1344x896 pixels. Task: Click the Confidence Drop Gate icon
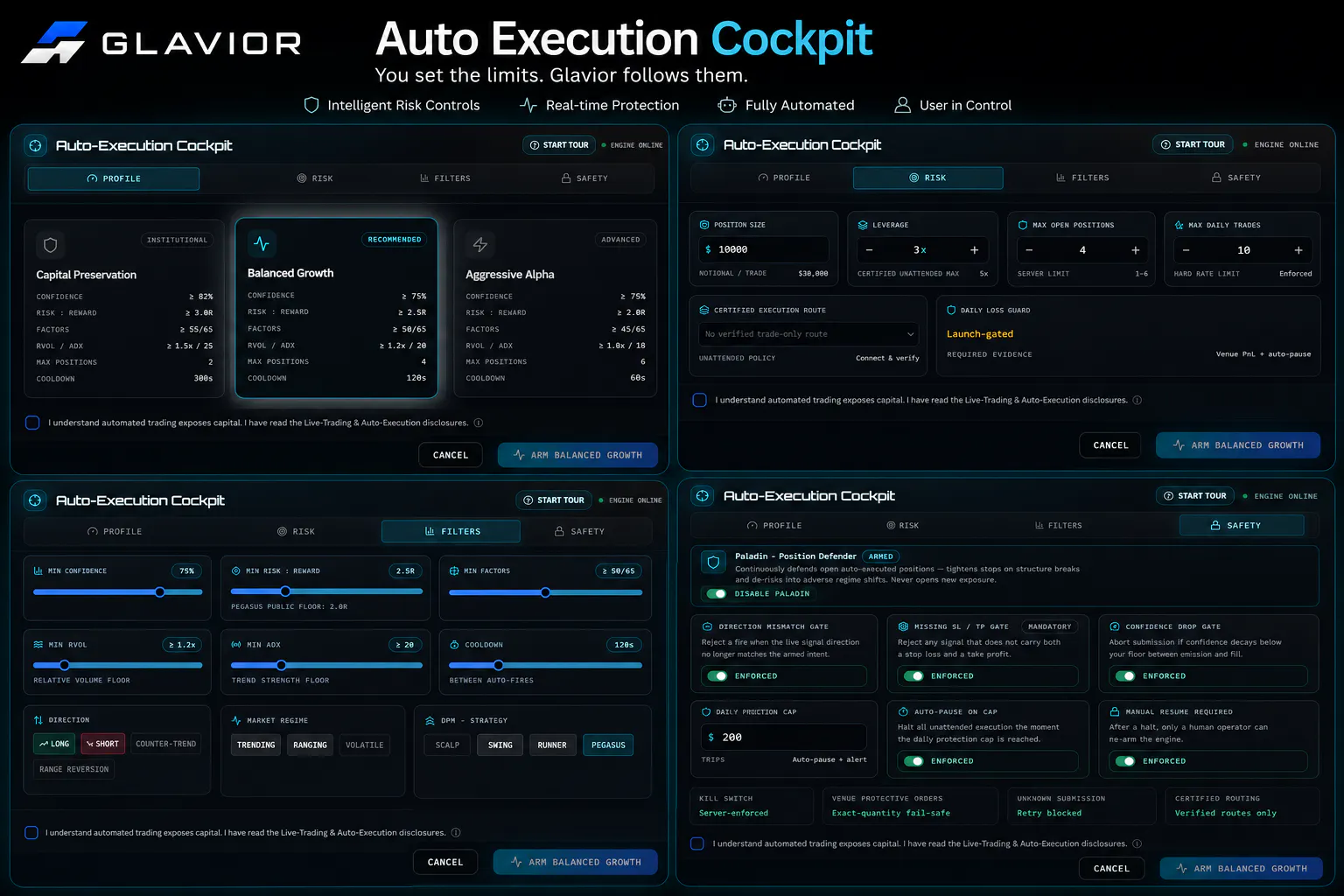click(1115, 626)
